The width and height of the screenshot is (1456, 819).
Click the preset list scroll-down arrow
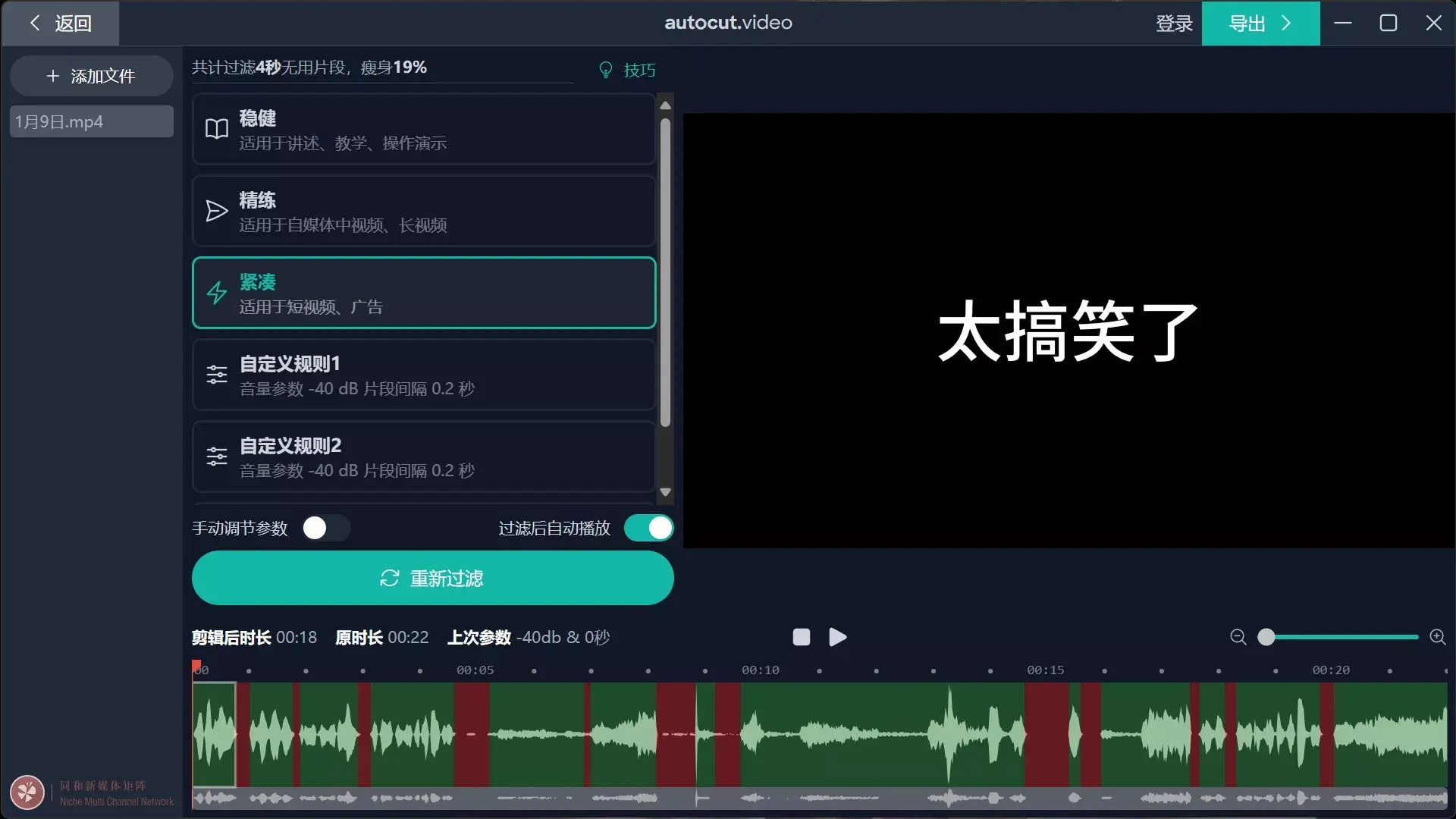pyautogui.click(x=665, y=492)
